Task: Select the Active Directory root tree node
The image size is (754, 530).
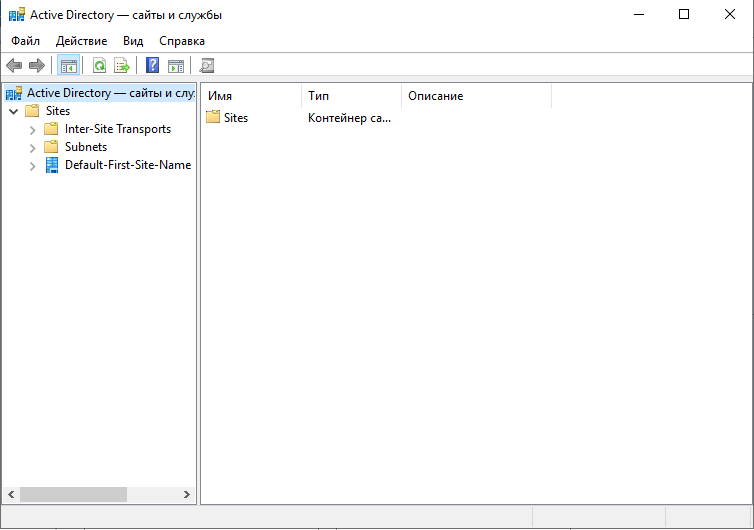Action: (x=111, y=93)
